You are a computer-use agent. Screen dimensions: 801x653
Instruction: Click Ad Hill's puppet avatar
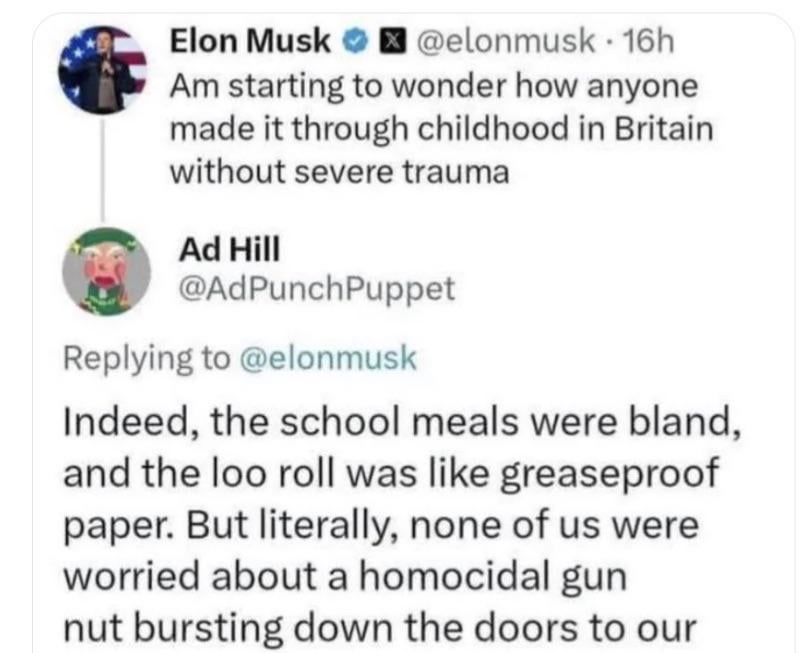[x=107, y=269]
